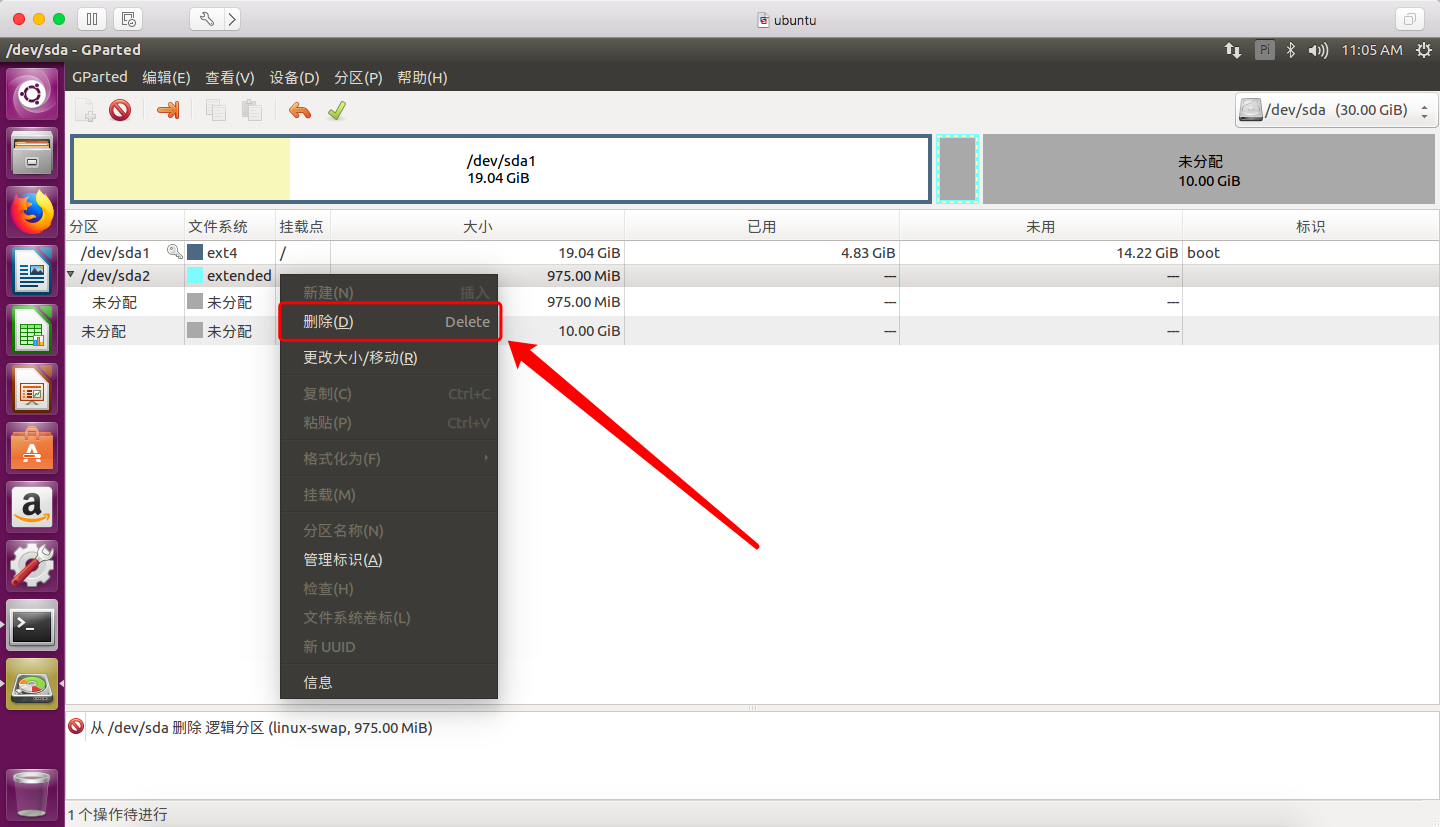
Task: Open Ubuntu dash from the launcher
Action: tap(32, 95)
